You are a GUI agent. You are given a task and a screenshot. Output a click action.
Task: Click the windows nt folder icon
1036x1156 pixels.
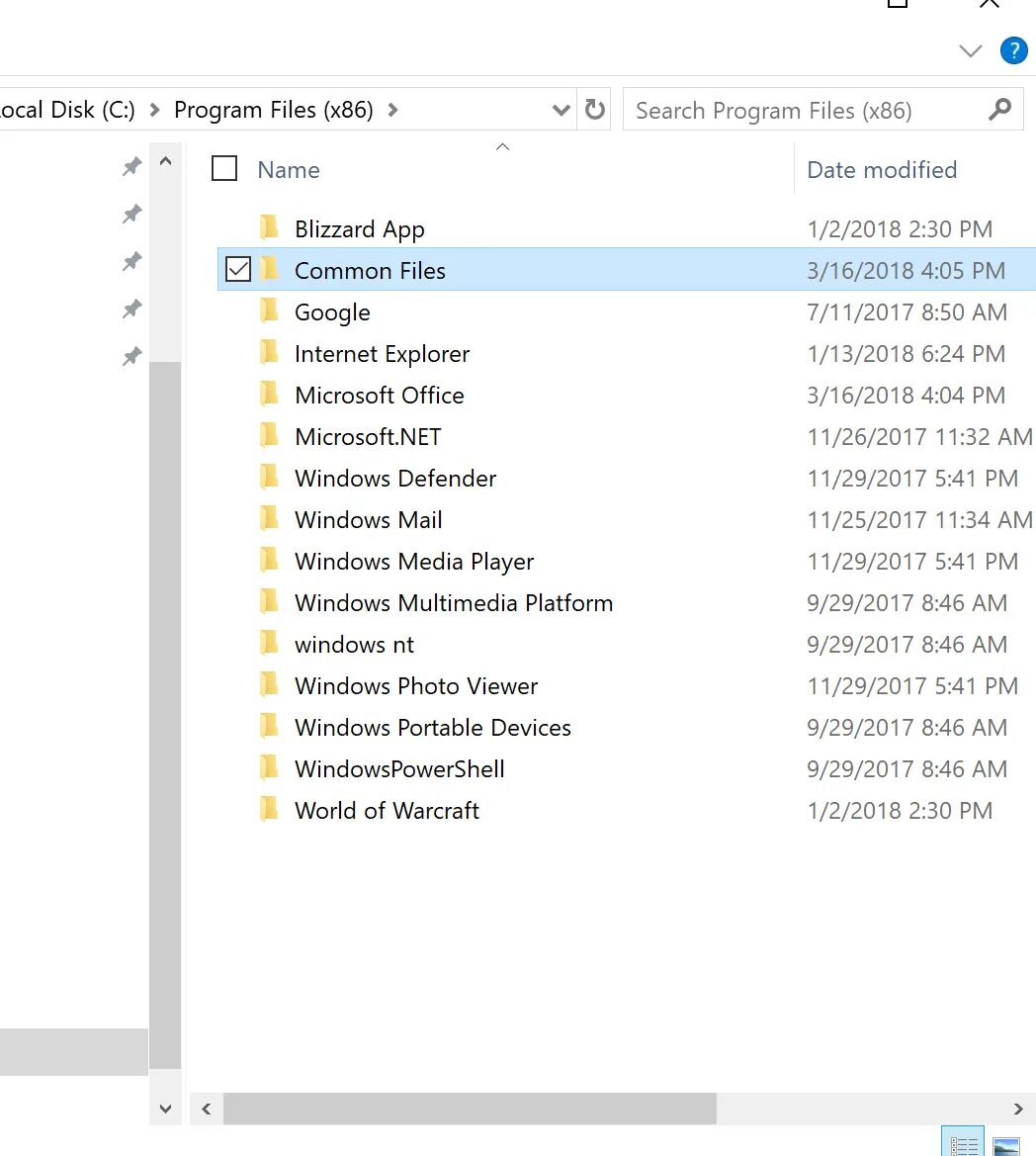(x=270, y=642)
